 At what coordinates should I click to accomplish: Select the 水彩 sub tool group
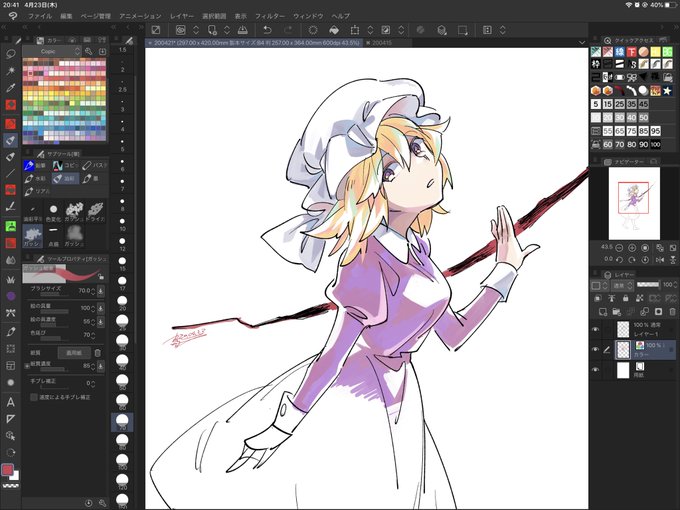click(x=36, y=178)
